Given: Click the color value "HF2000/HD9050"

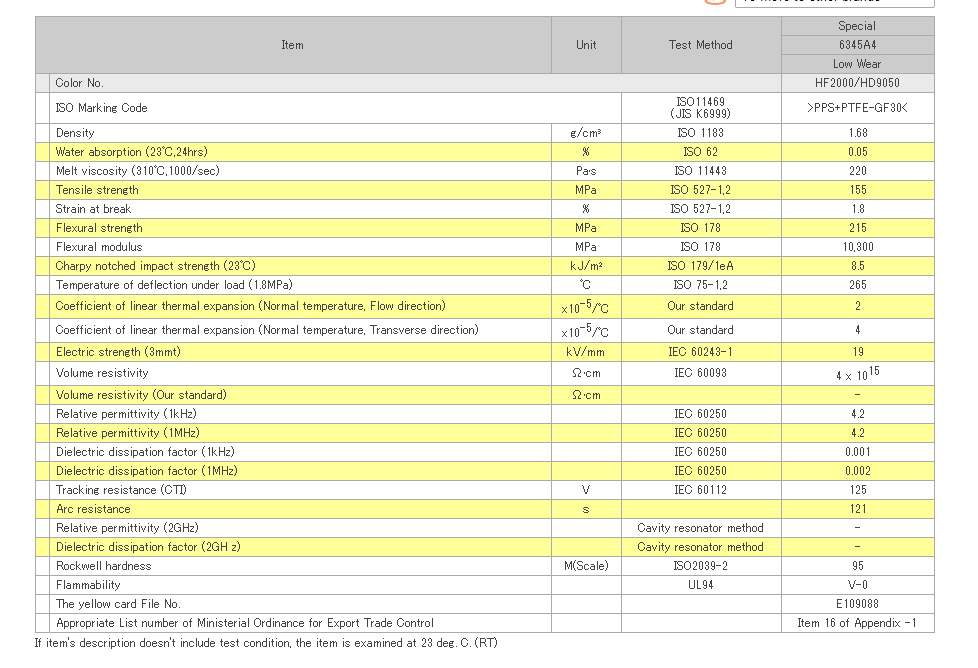Looking at the screenshot, I should coord(857,83).
